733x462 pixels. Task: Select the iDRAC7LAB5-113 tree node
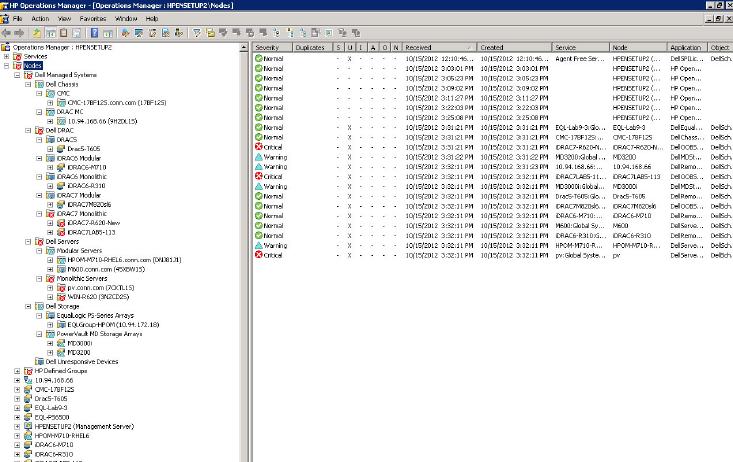(x=91, y=232)
